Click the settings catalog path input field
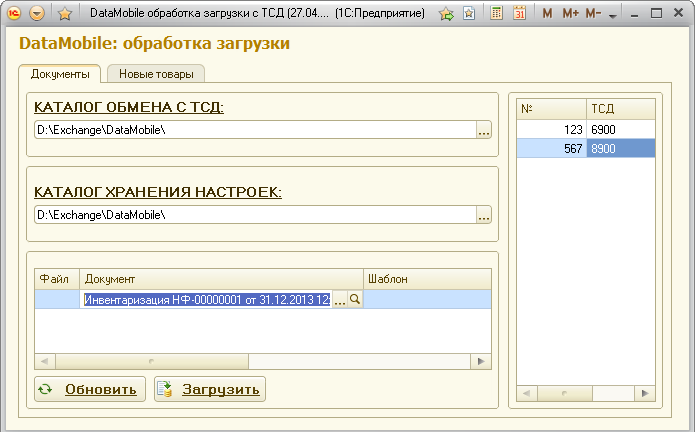Screen dimensions: 695x433 tap(255, 215)
